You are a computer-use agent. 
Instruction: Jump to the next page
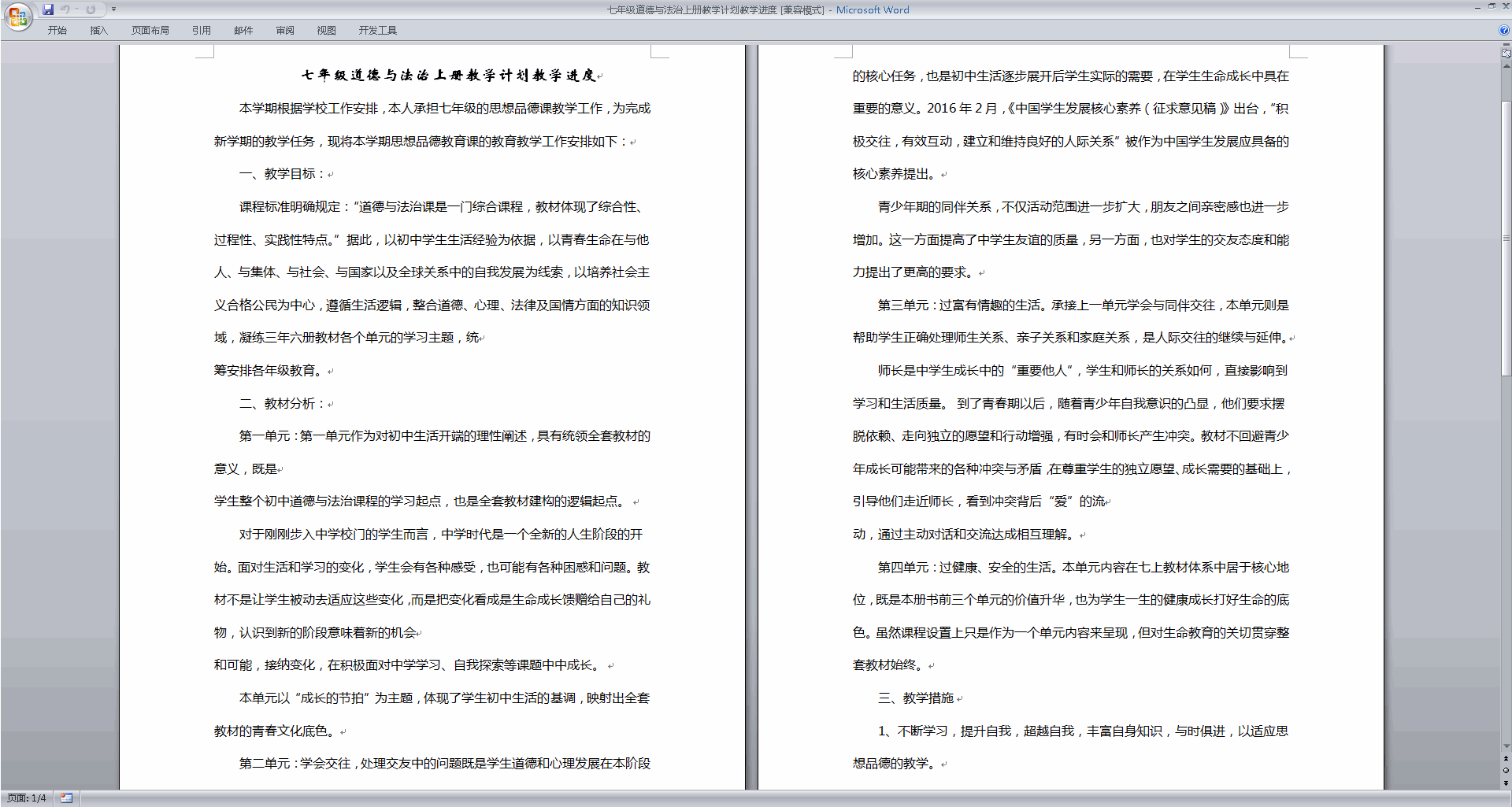click(1506, 783)
